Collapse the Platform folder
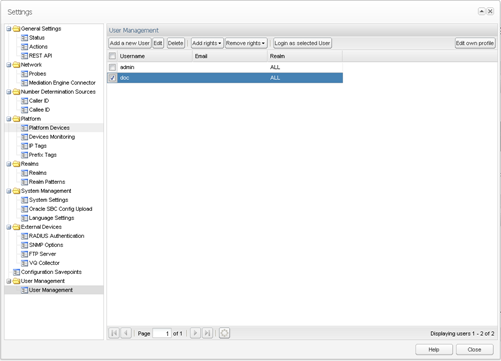The image size is (501, 361). click(x=9, y=119)
